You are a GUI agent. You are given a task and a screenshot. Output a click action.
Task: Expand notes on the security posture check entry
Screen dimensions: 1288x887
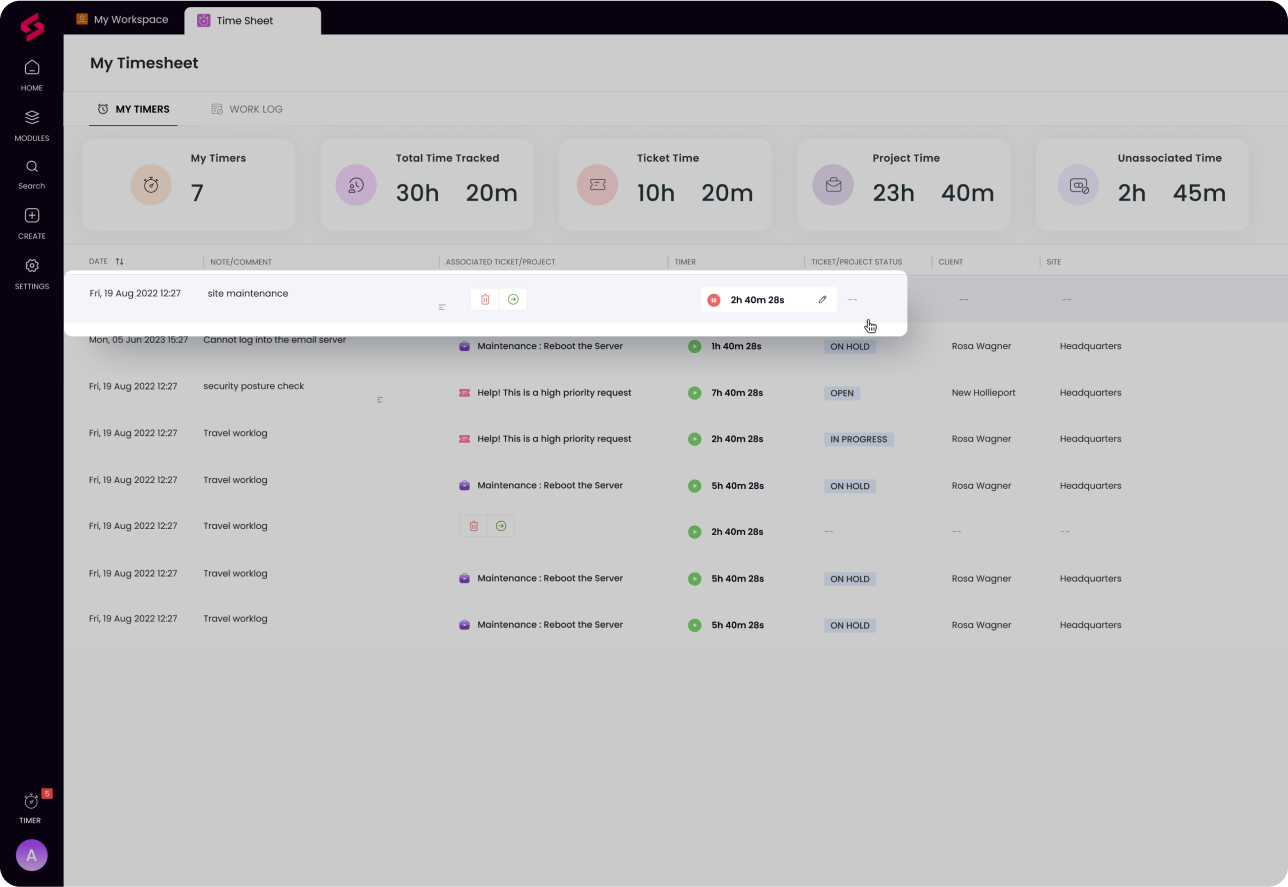tap(380, 399)
